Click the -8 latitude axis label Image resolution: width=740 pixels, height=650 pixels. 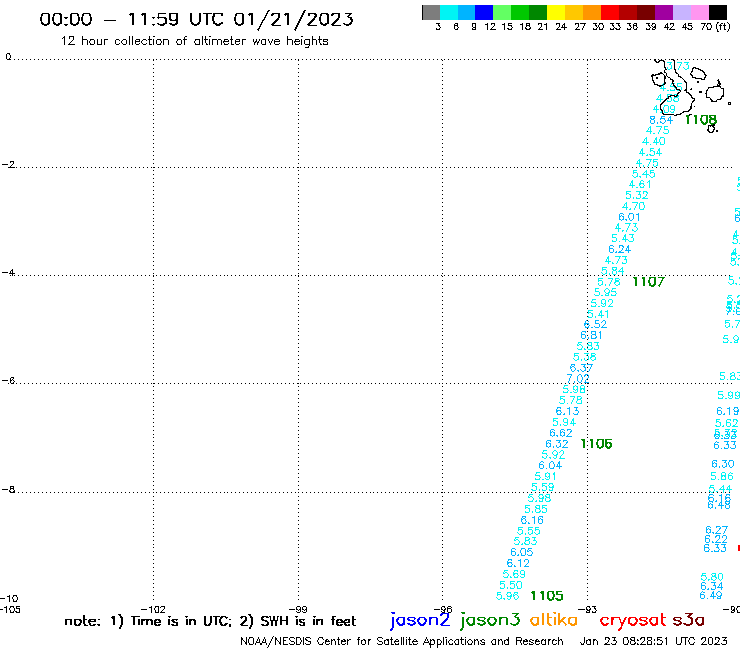pos(9,490)
